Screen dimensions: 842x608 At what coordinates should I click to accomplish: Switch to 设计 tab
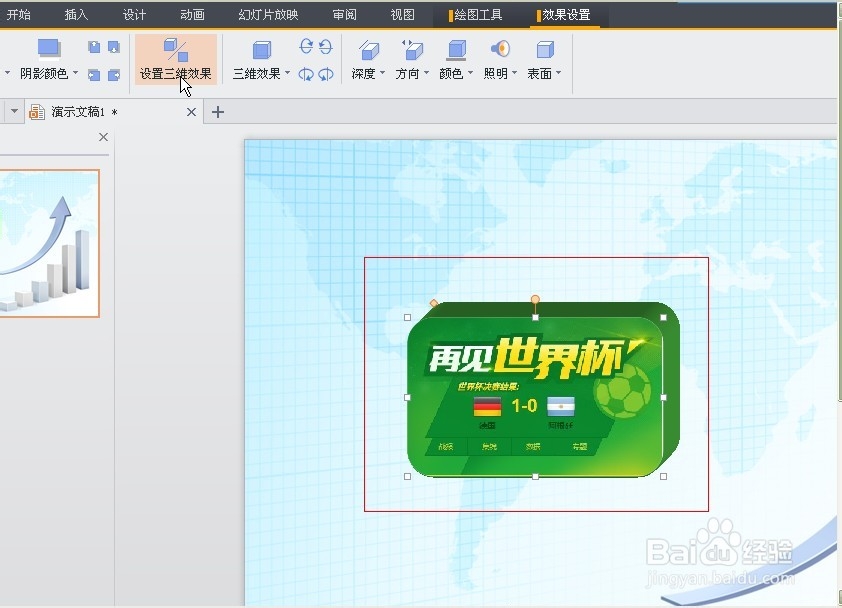[134, 15]
